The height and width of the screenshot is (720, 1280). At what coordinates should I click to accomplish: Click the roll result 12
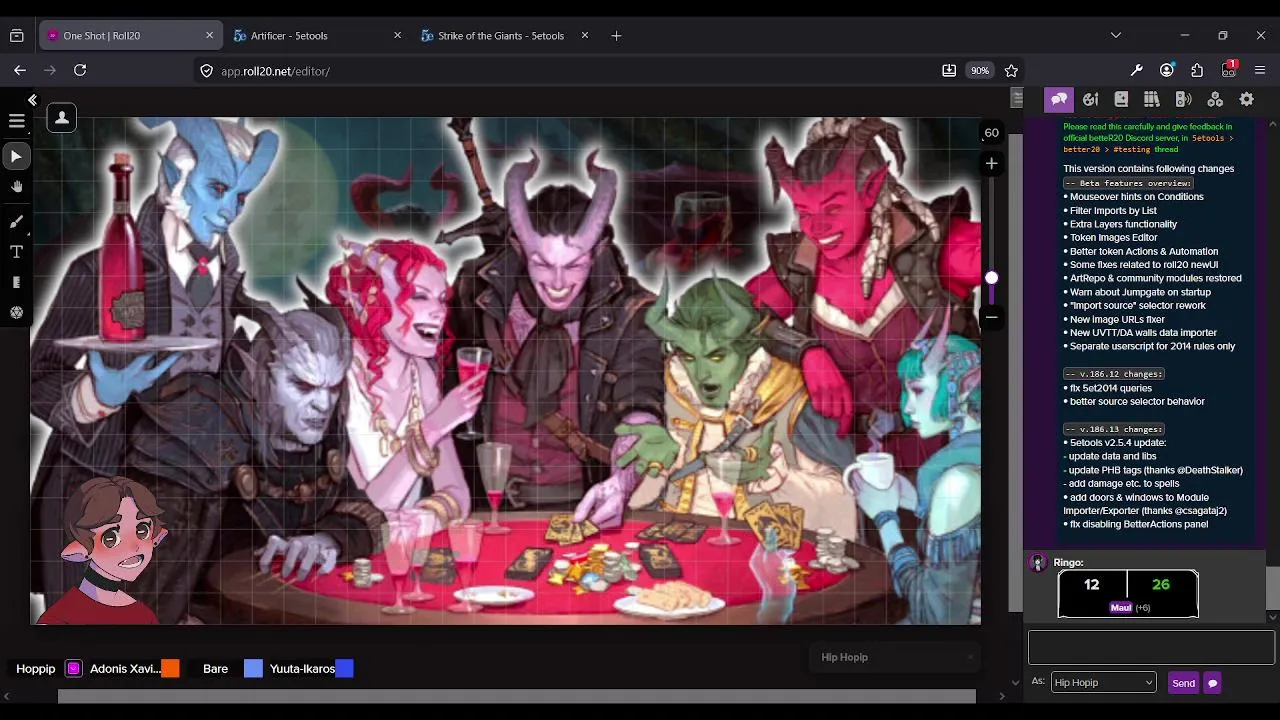tap(1092, 585)
